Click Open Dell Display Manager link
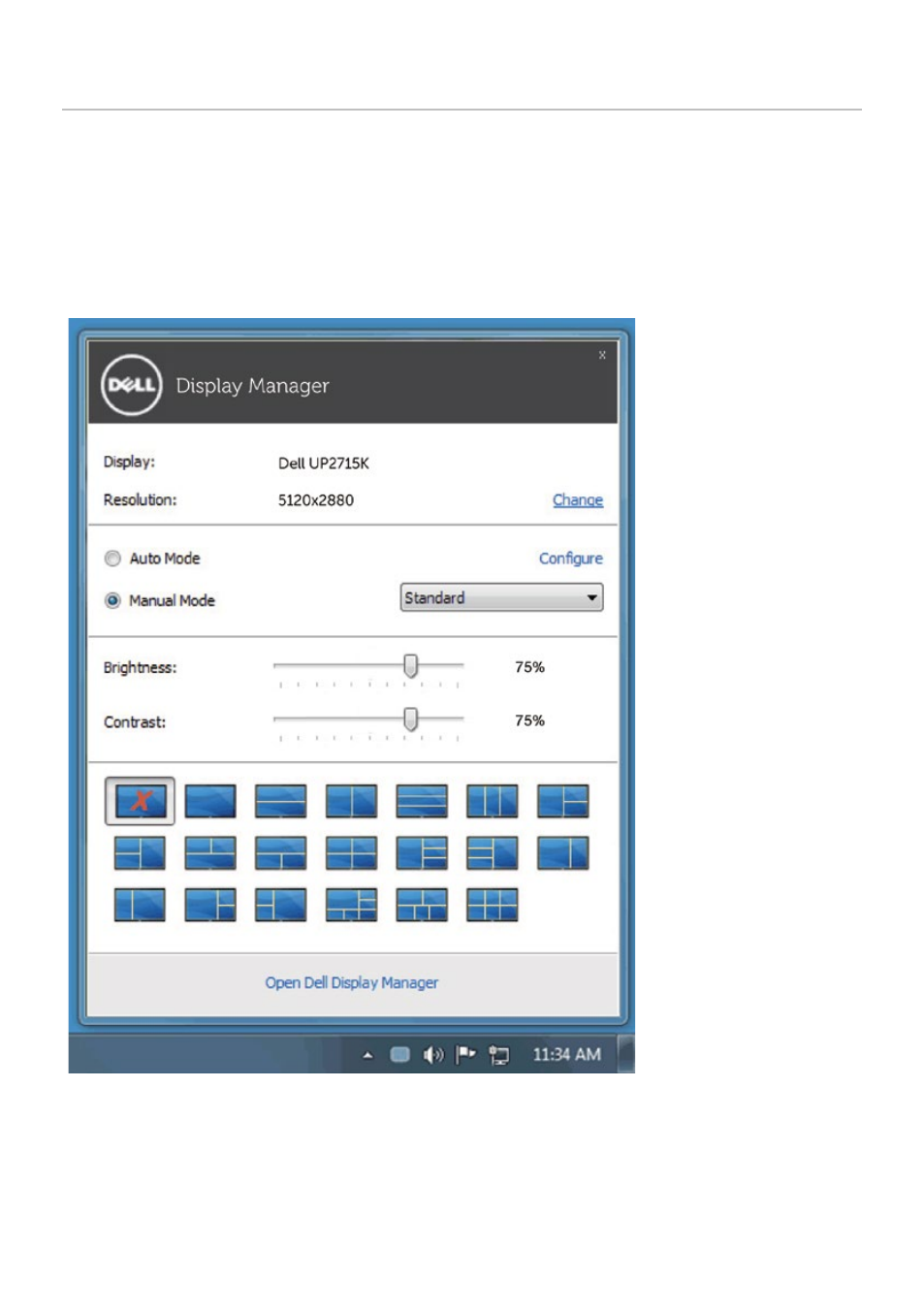924x1311 pixels. [352, 982]
